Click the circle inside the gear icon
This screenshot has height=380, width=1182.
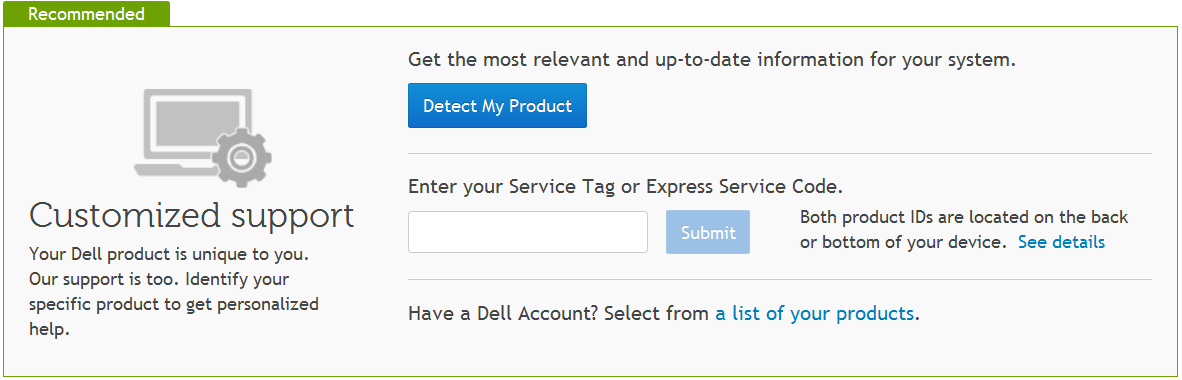tap(242, 158)
